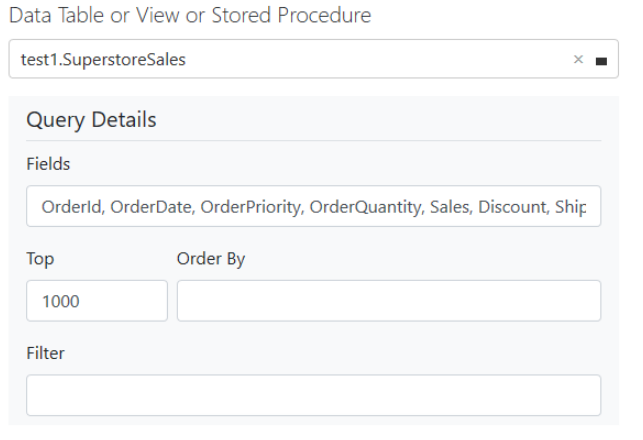This screenshot has width=643, height=440.
Task: Click the Data Table or View or Stored Procedure label
Action: 190,16
